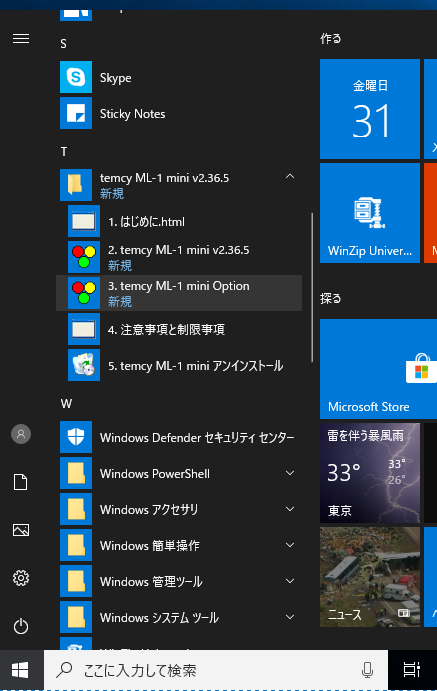Open the calendar tile showing 金曜日 31
The width and height of the screenshot is (437, 691).
tap(370, 109)
